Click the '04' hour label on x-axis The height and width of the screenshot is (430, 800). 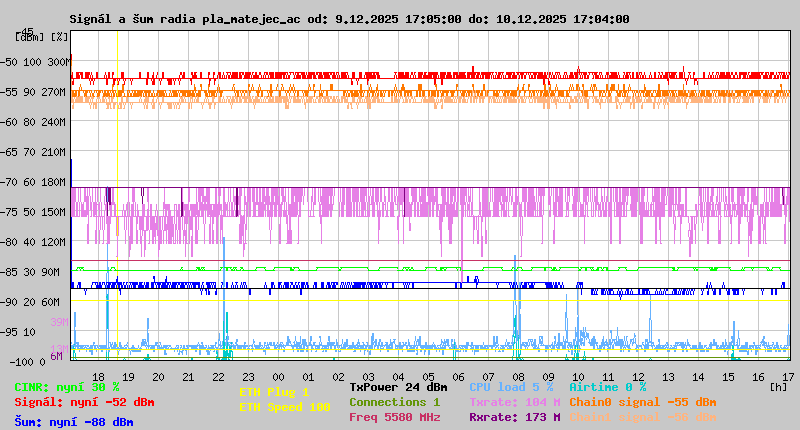pyautogui.click(x=398, y=377)
